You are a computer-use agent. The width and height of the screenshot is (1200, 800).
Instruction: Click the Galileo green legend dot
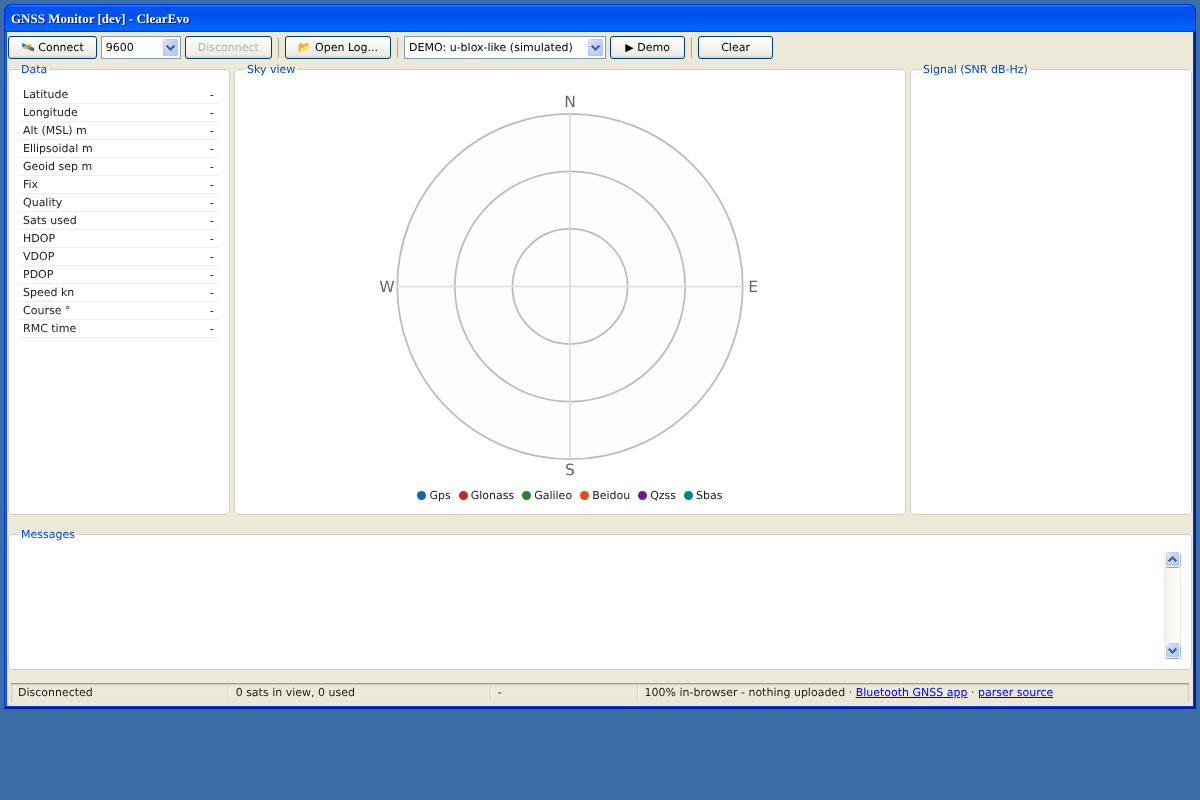[x=526, y=496]
